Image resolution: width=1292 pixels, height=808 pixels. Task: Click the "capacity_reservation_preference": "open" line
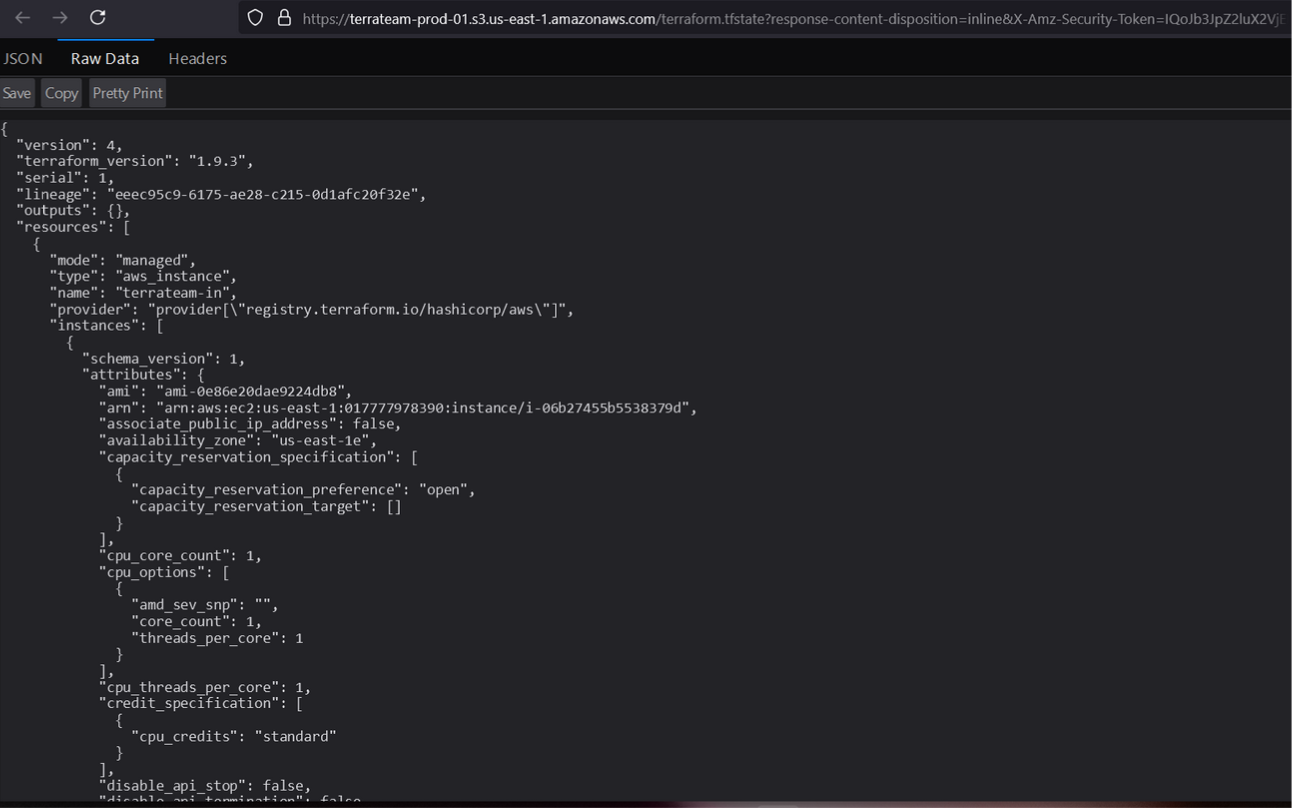tap(303, 489)
